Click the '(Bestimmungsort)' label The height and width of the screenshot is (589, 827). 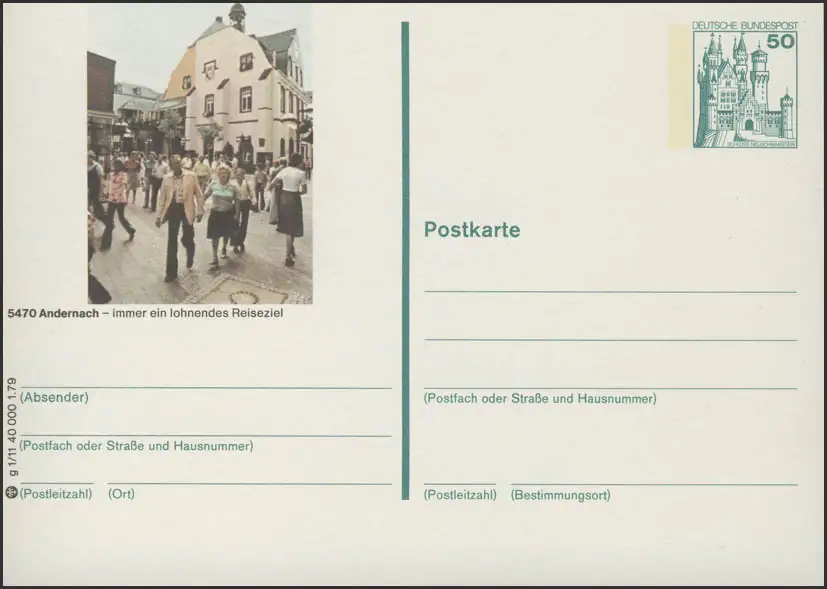click(x=560, y=495)
